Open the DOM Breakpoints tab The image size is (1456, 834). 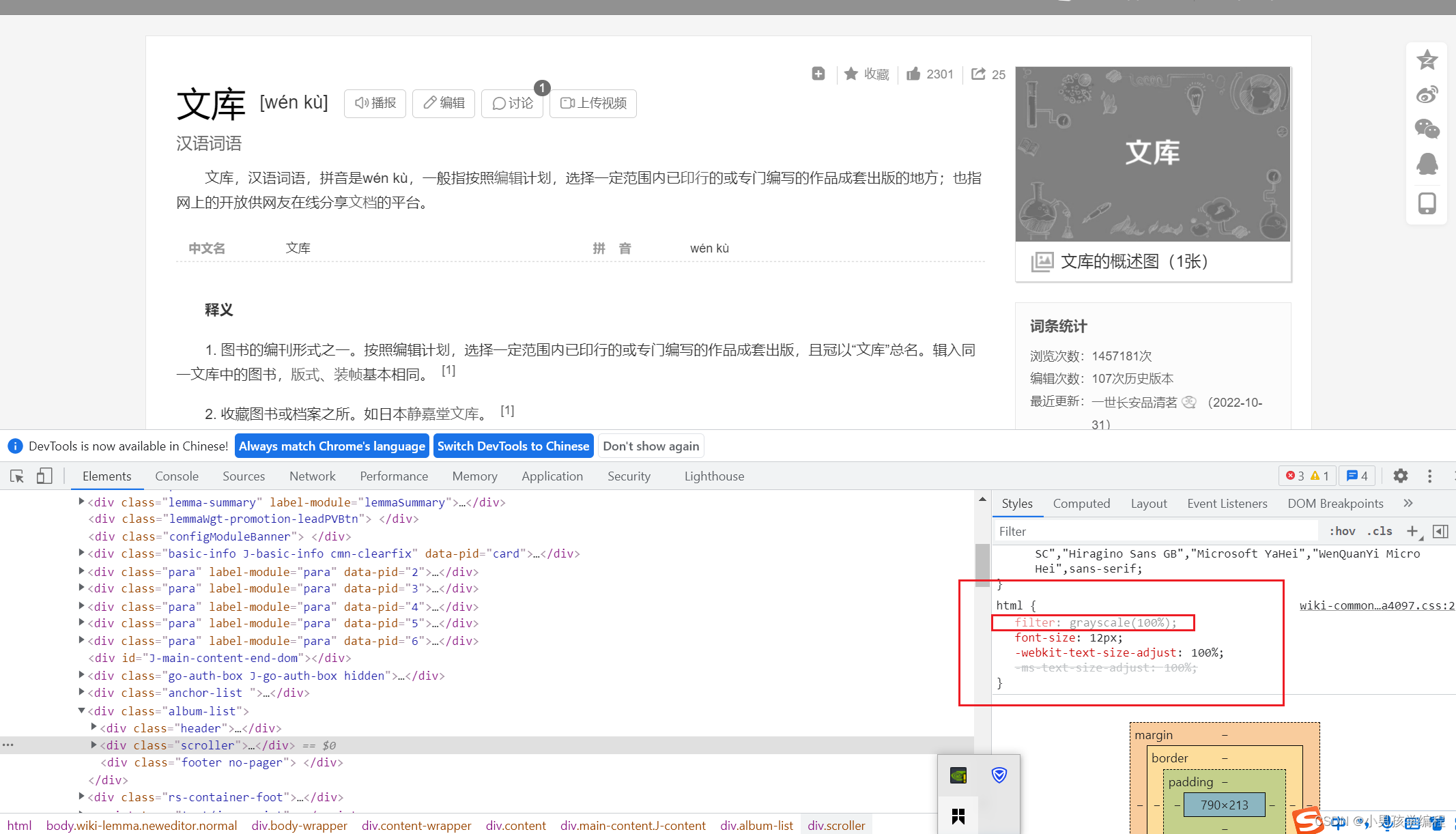pos(1335,504)
